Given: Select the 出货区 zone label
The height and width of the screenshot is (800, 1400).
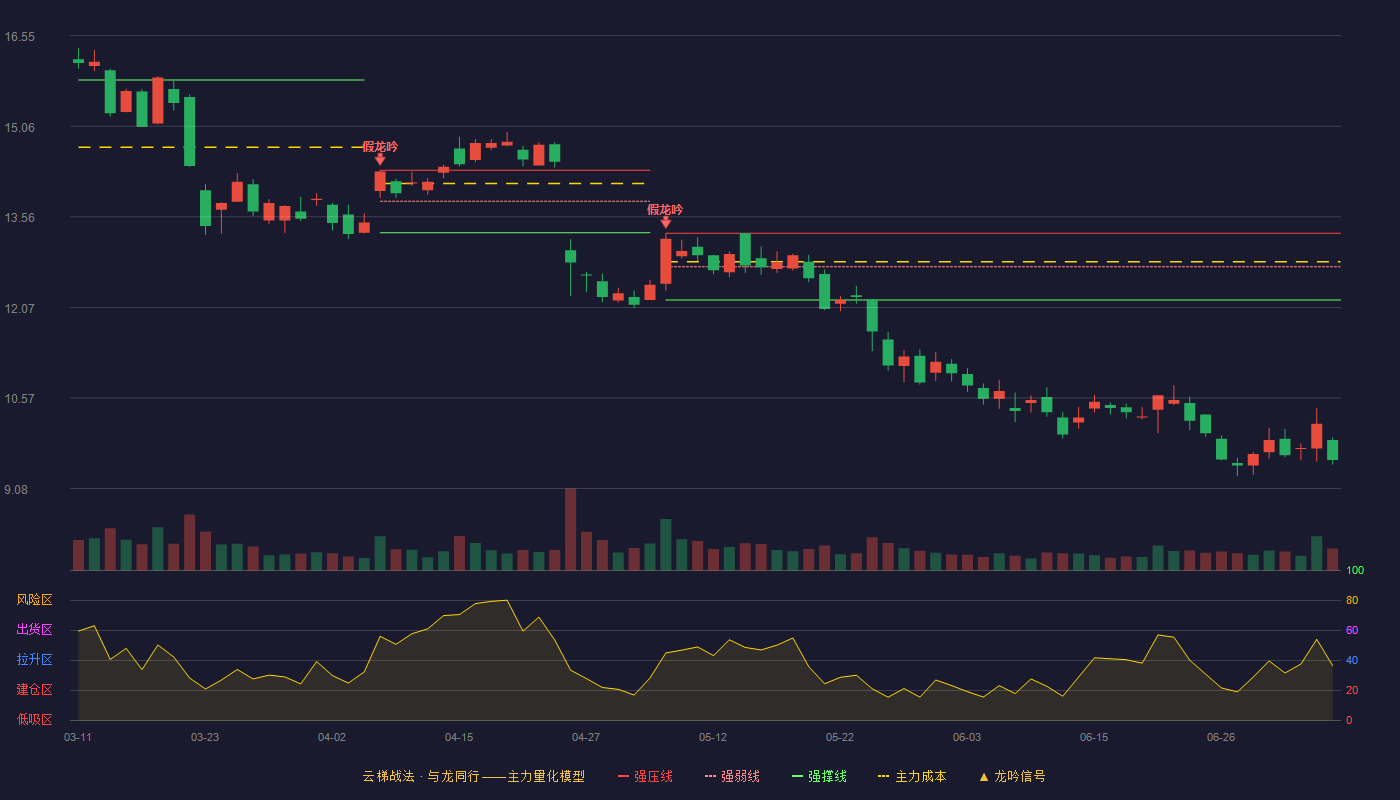Looking at the screenshot, I should (x=34, y=630).
